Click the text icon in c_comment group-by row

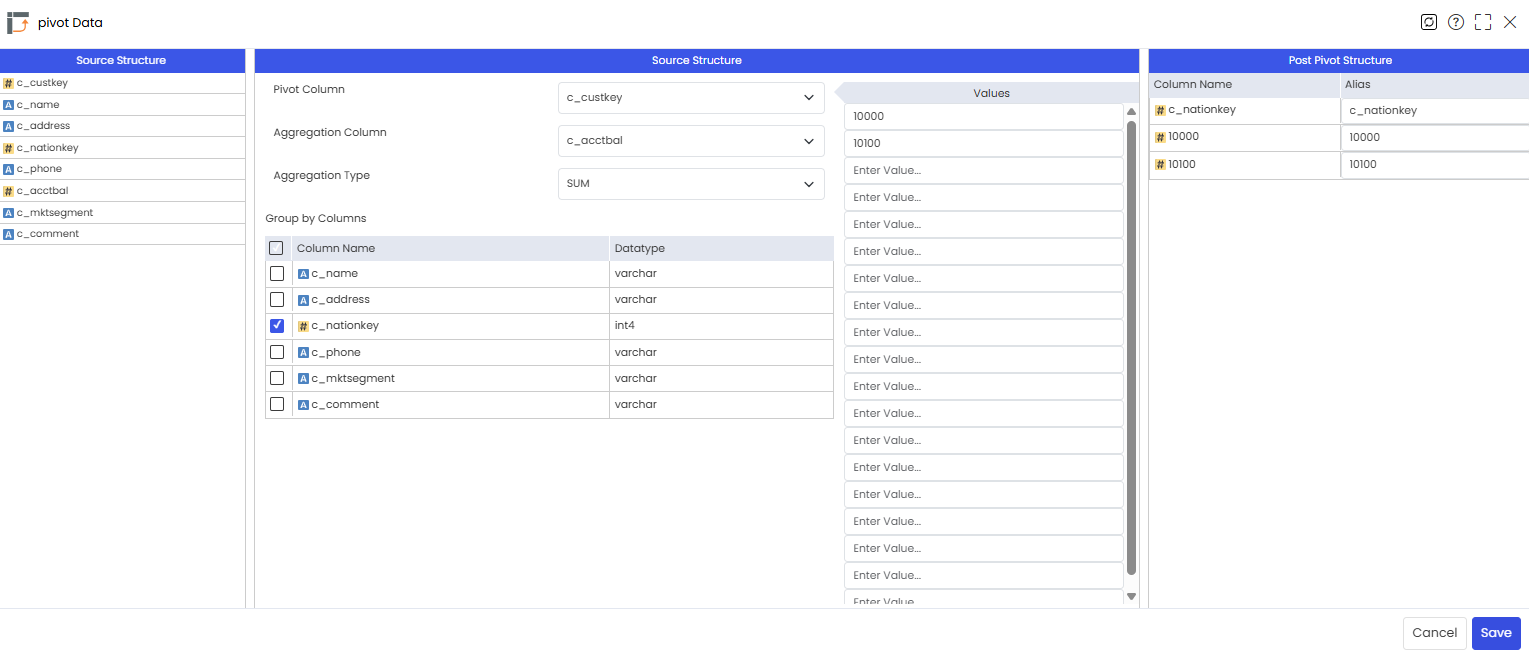[x=303, y=405]
